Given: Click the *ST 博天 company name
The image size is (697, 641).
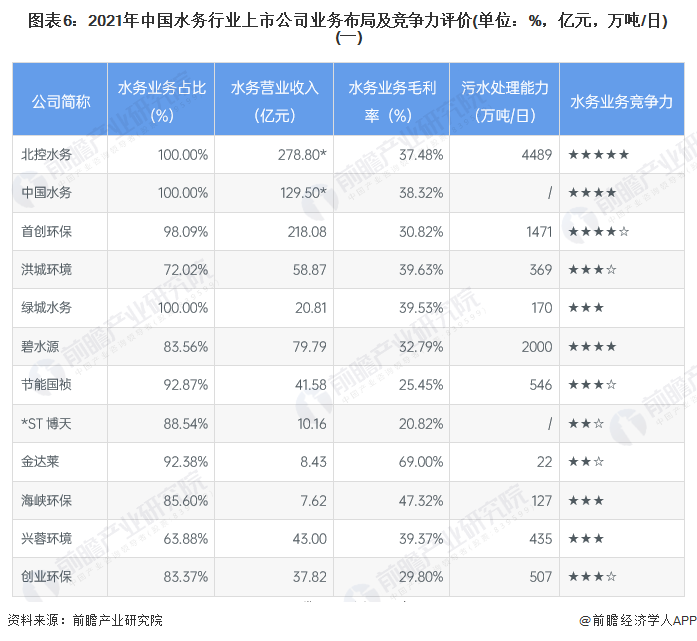Looking at the screenshot, I should pos(47,423).
